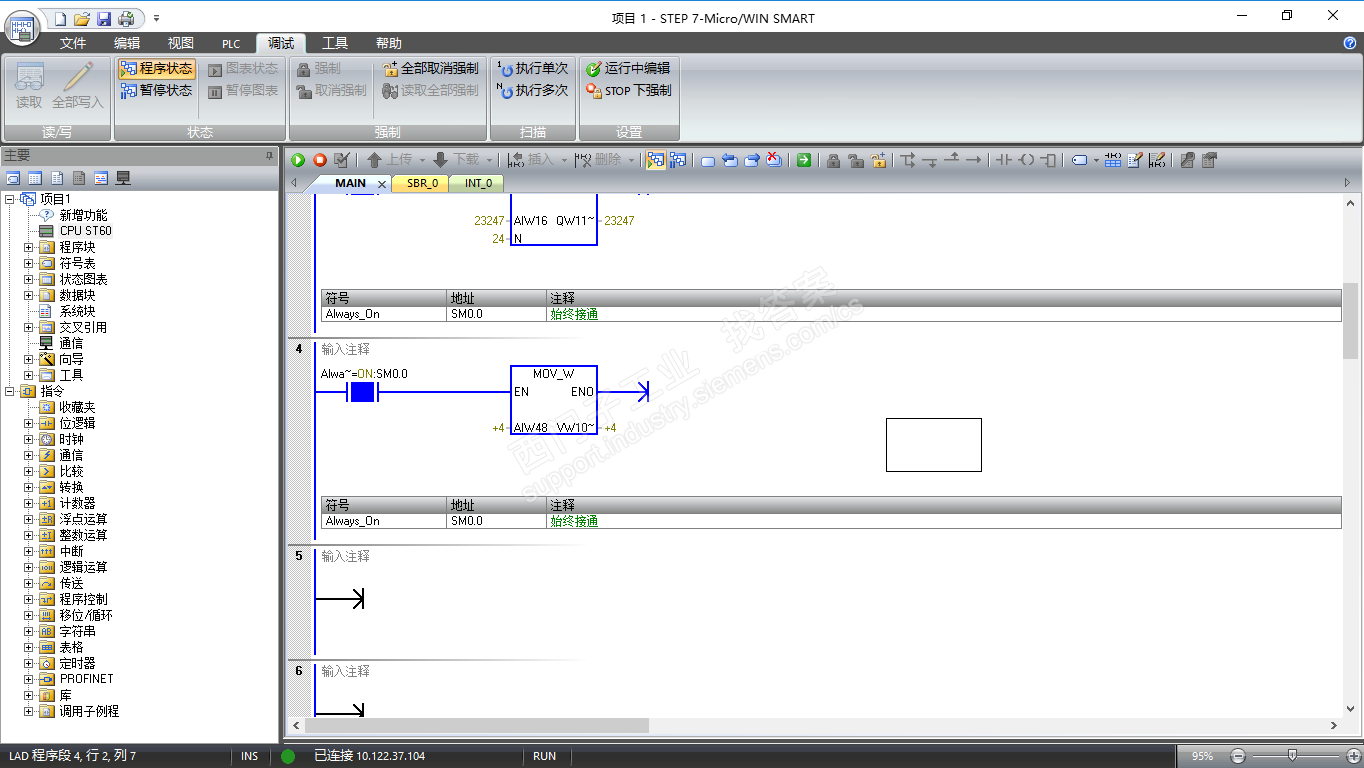1364x768 pixels.
Task: Expand the 位逻辑 instruction folder
Action: click(29, 423)
